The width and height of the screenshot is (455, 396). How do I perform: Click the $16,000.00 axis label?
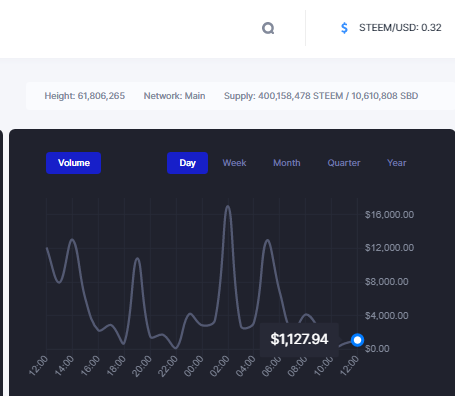coord(389,215)
